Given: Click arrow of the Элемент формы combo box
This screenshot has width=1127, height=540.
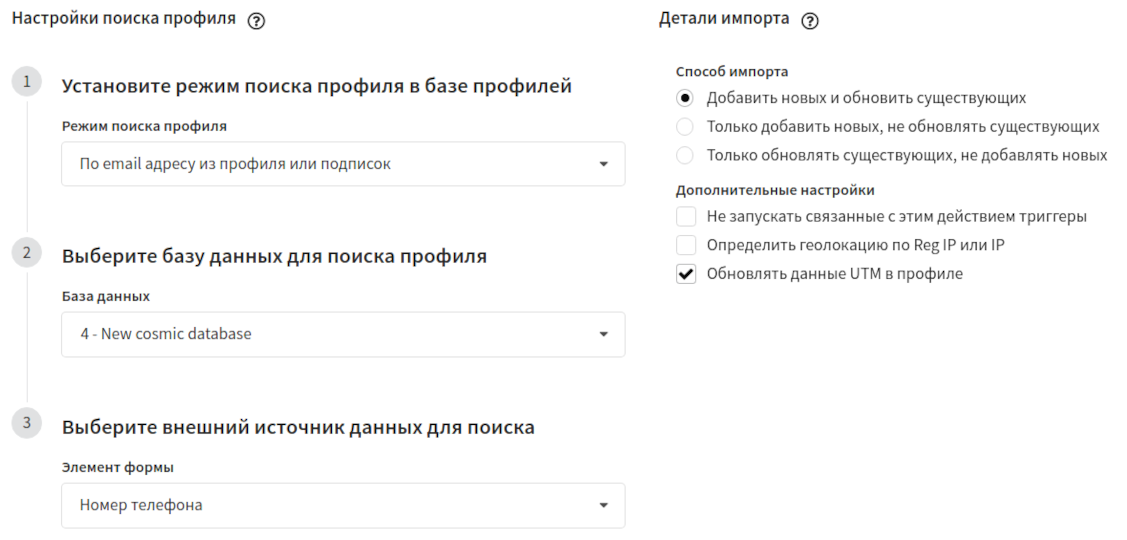Looking at the screenshot, I should [604, 505].
